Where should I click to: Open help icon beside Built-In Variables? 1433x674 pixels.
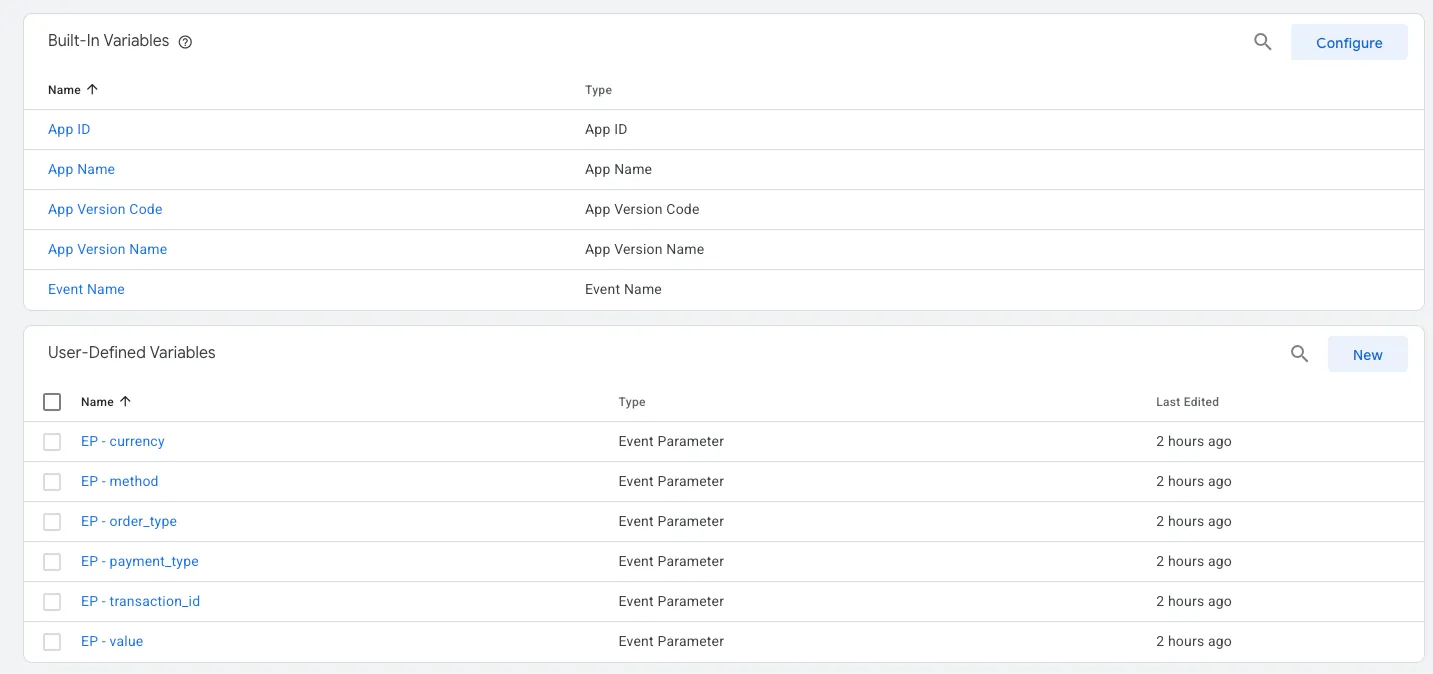185,42
